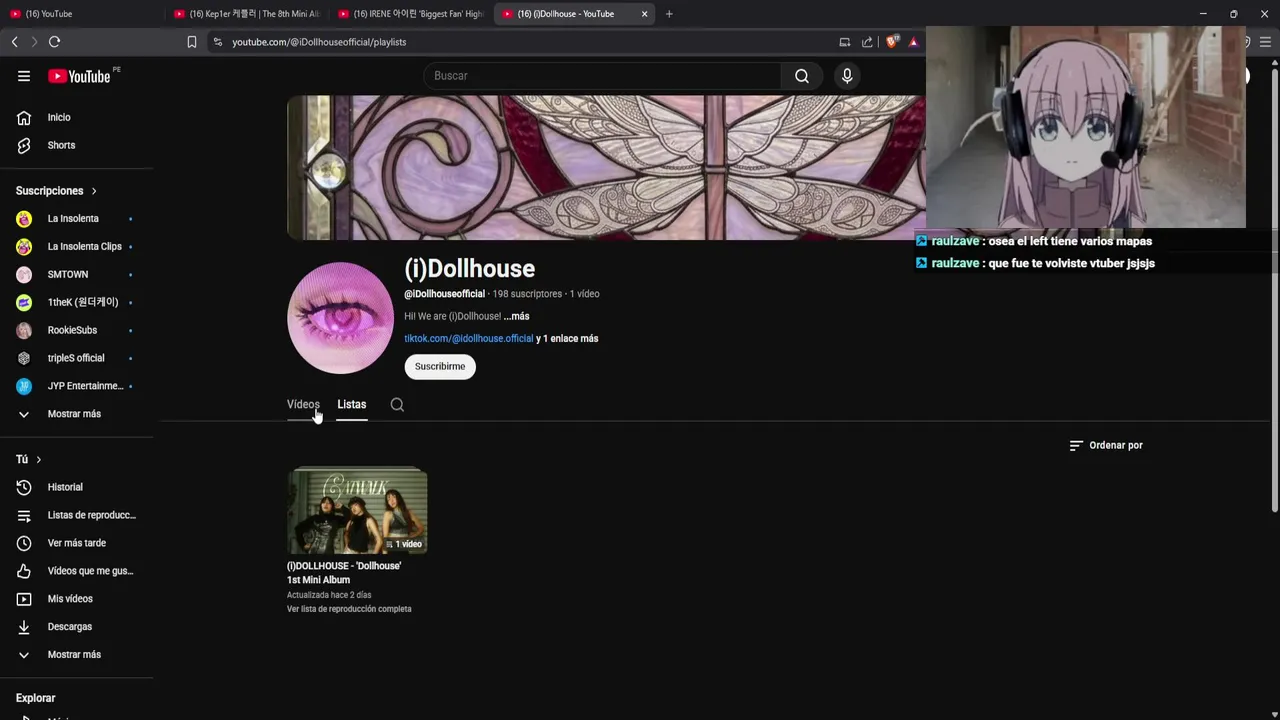Go back in browser history
The height and width of the screenshot is (720, 1280).
pyautogui.click(x=14, y=42)
